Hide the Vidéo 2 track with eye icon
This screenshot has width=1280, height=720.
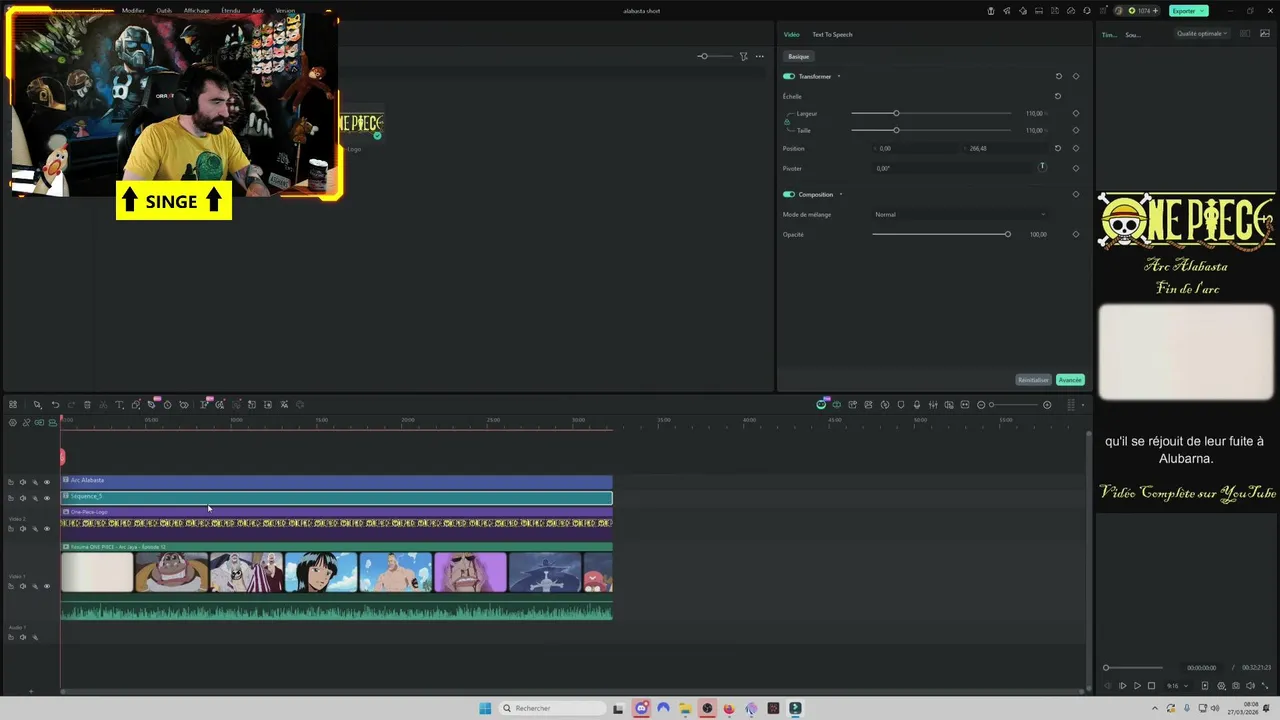click(46, 529)
